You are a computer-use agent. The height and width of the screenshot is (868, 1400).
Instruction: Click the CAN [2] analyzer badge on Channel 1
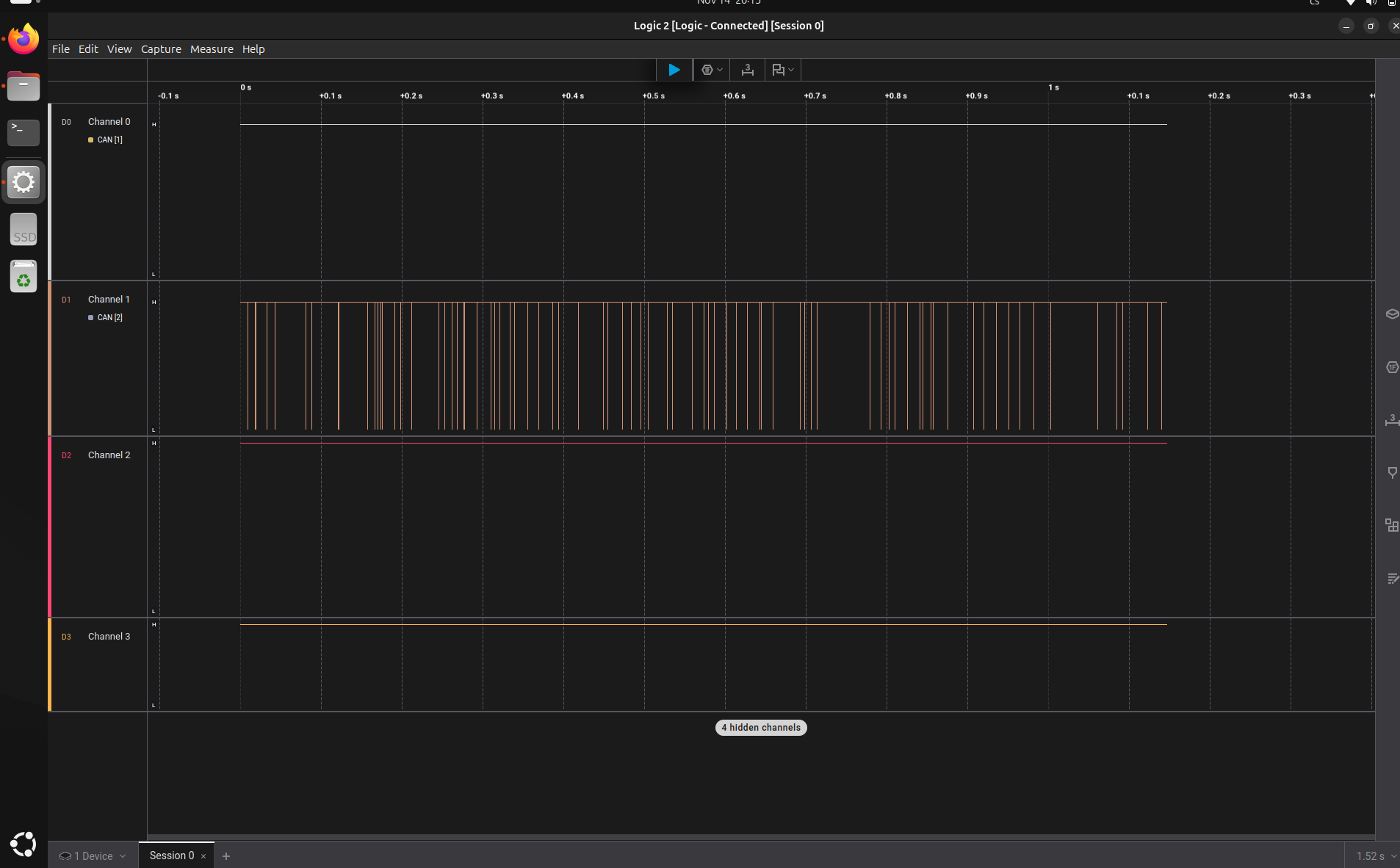pyautogui.click(x=109, y=317)
